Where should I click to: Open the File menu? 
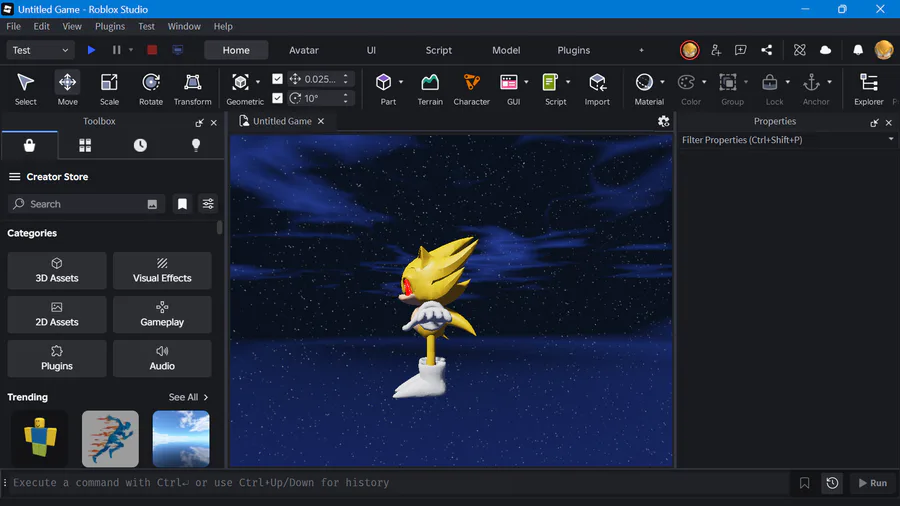point(13,26)
